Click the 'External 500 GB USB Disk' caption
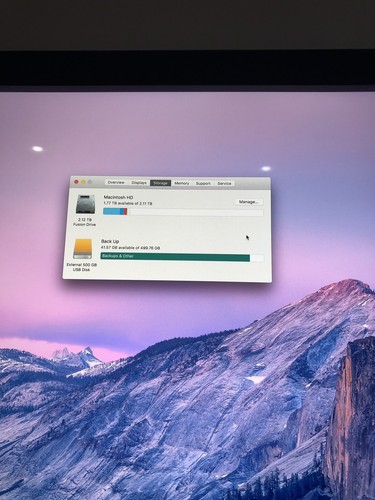 coord(82,267)
